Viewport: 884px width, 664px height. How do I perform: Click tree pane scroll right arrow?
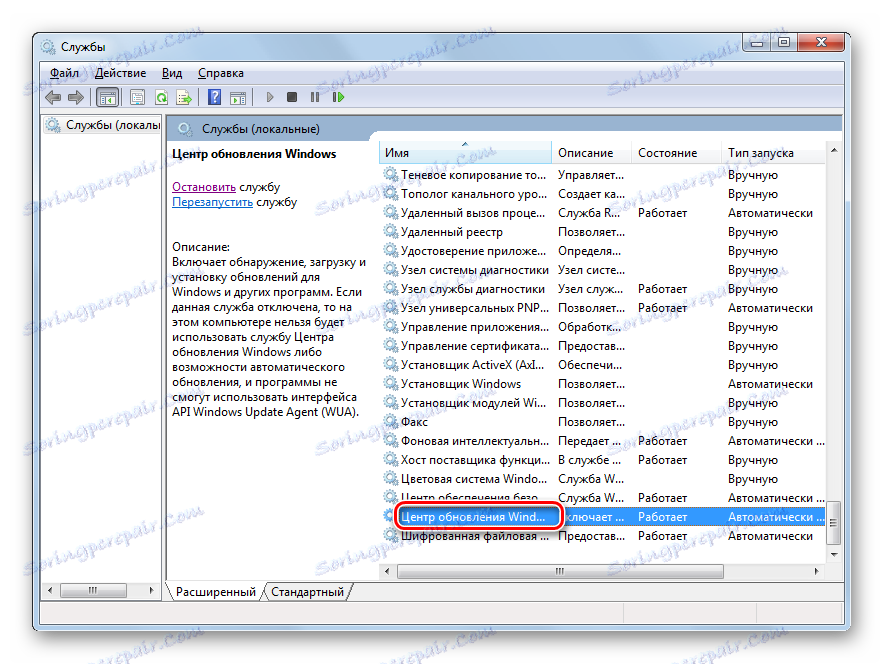(151, 590)
